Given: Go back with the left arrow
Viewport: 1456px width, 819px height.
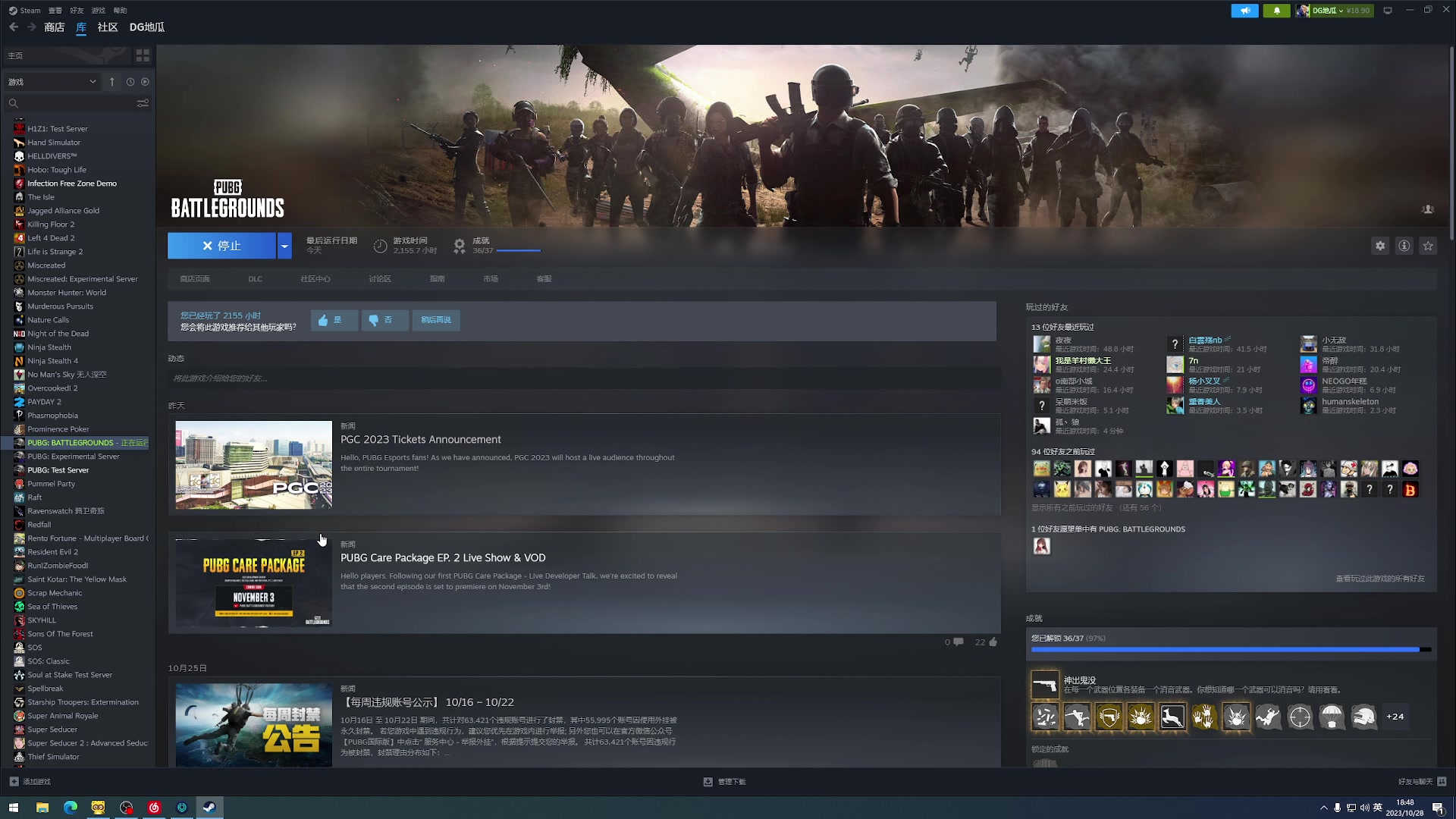Looking at the screenshot, I should click(14, 27).
